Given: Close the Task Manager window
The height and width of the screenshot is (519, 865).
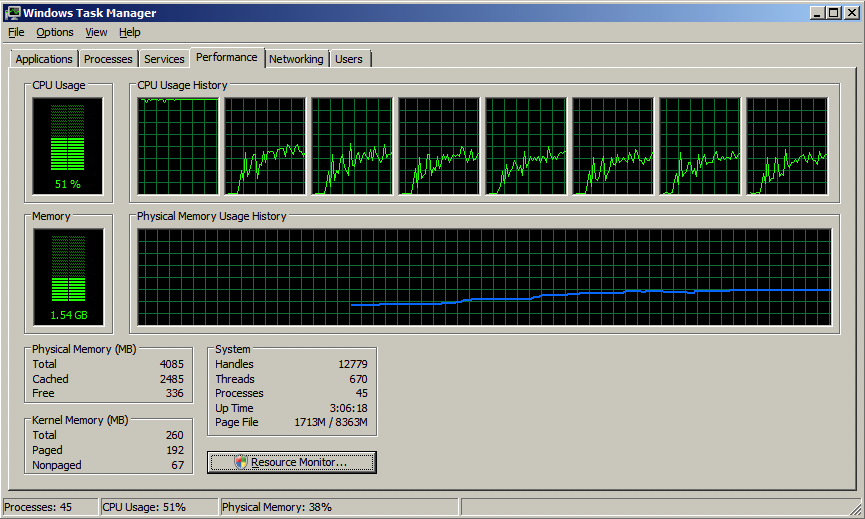Looking at the screenshot, I should tap(851, 13).
